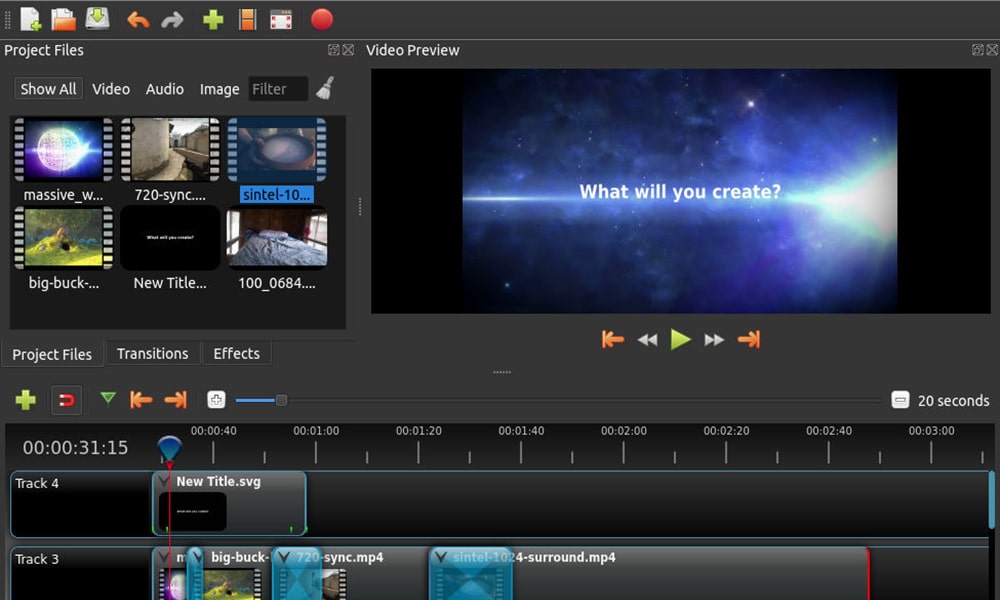1000x600 pixels.
Task: Add a marker with green triangle icon
Action: click(x=108, y=399)
